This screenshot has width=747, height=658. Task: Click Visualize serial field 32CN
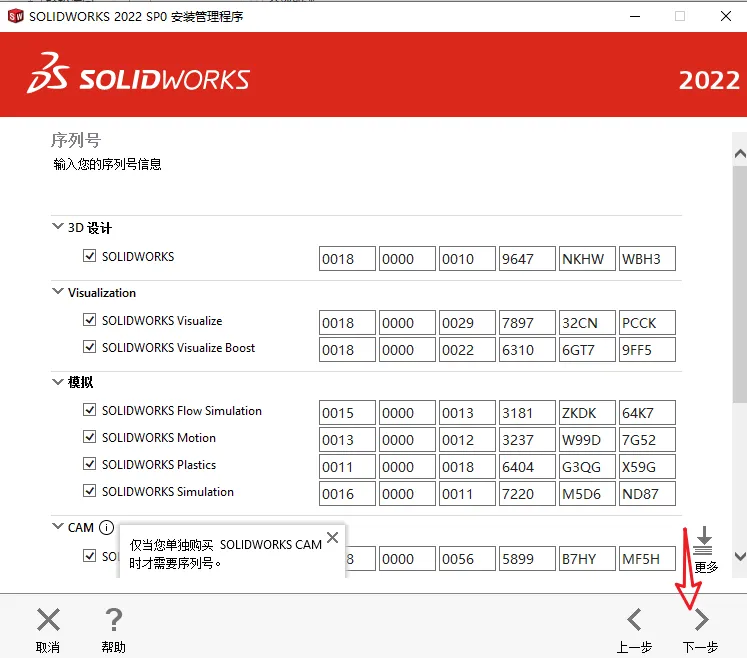pos(587,323)
